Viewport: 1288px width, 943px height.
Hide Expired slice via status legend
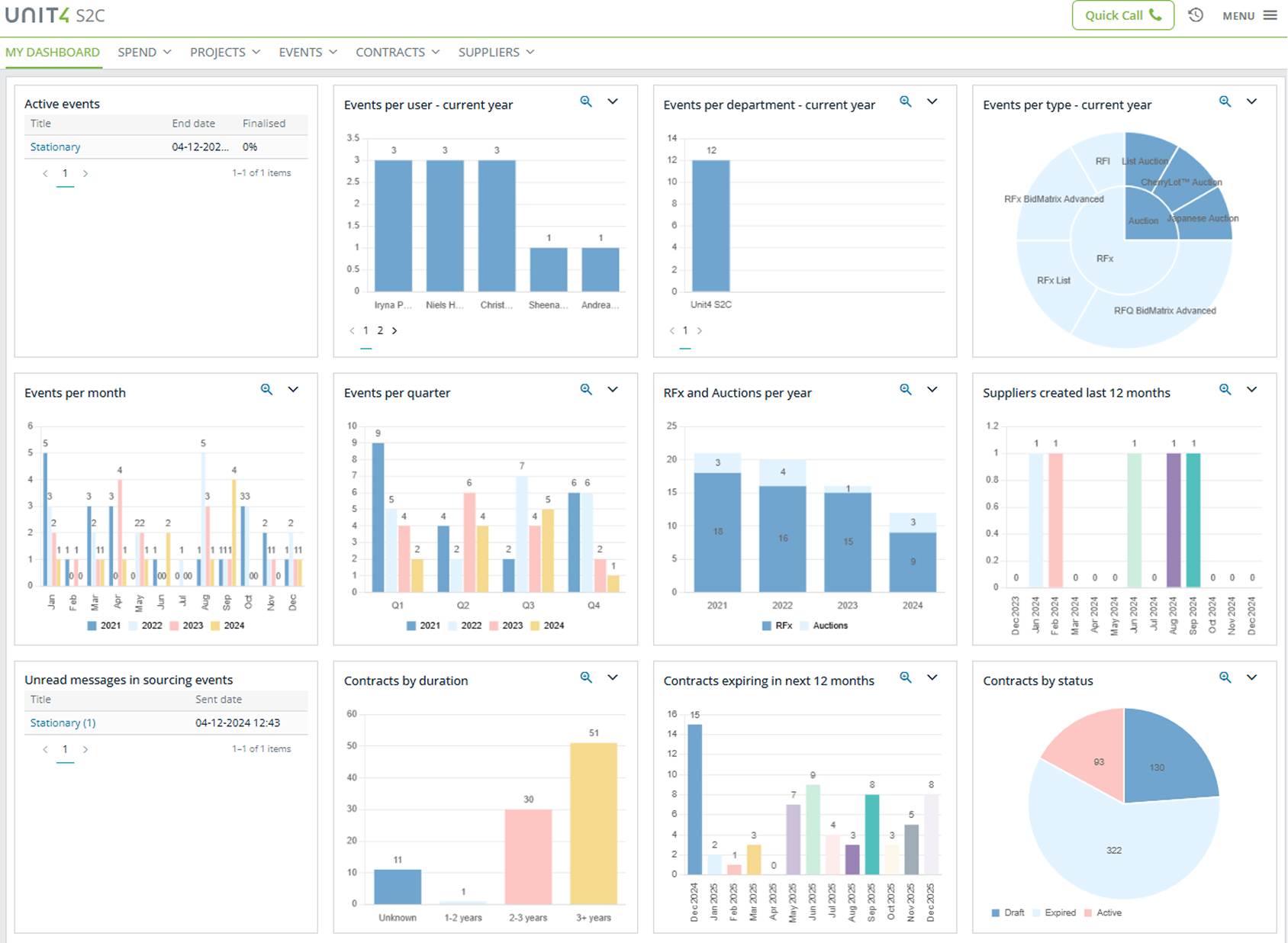click(x=1054, y=913)
